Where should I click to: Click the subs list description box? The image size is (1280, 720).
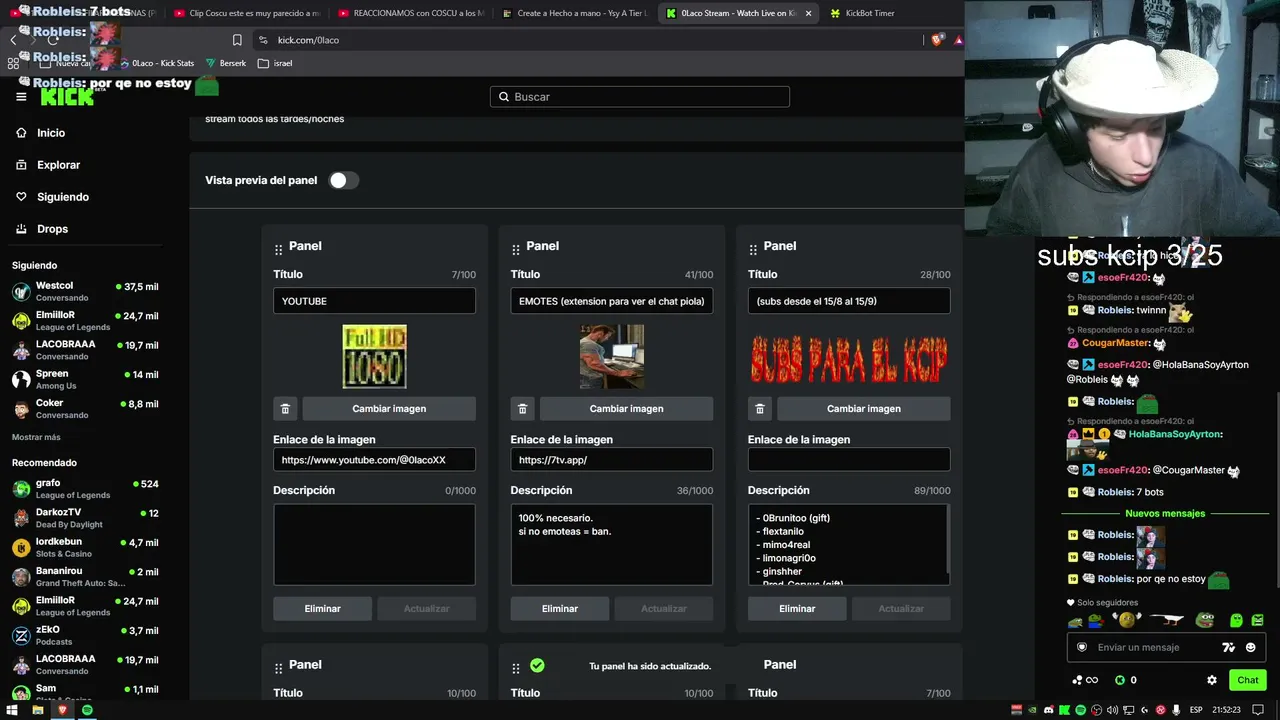pyautogui.click(x=849, y=545)
